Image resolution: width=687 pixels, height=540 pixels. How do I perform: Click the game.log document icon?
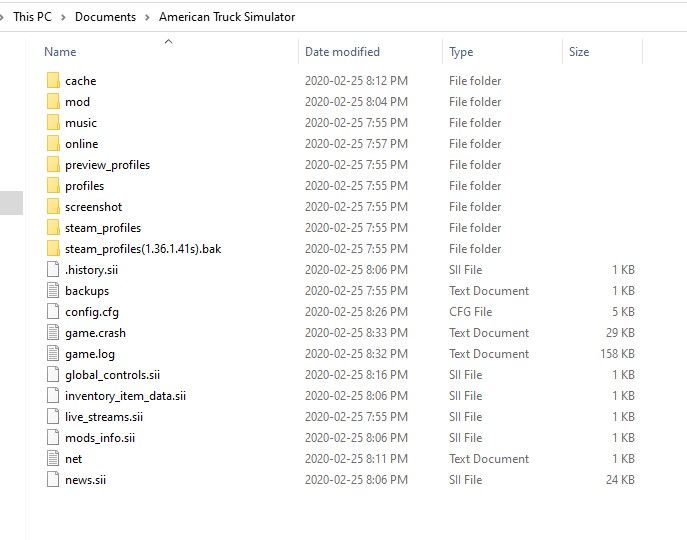click(53, 354)
